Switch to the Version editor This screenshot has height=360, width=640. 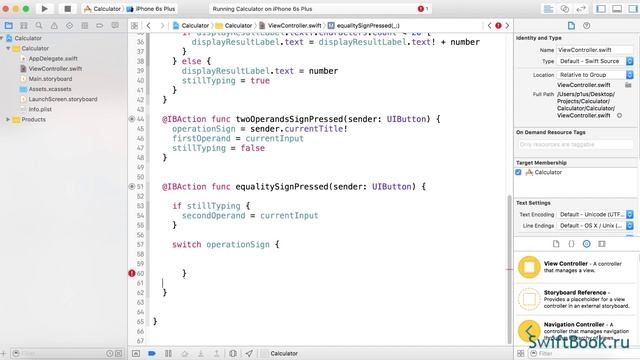(581, 9)
